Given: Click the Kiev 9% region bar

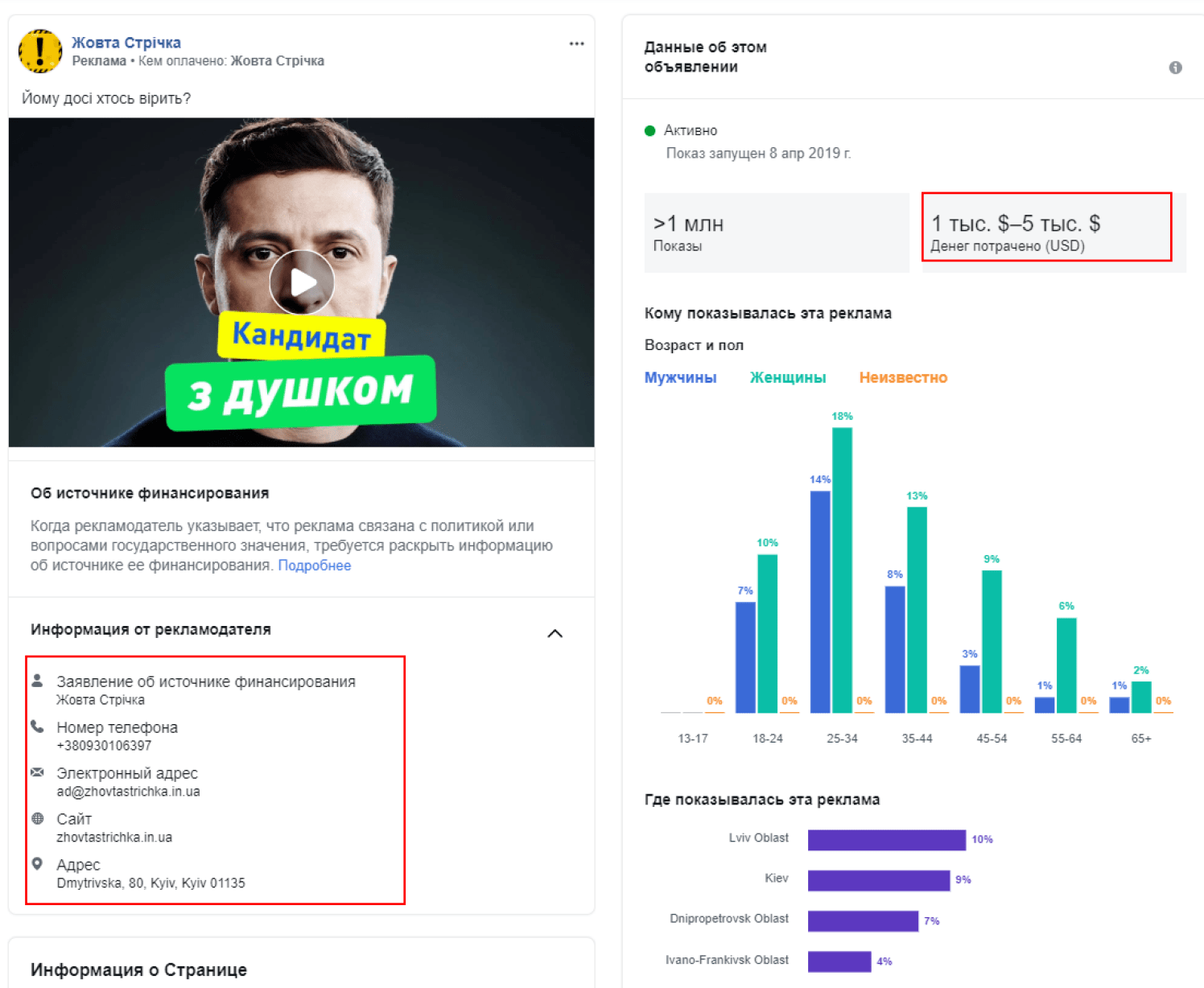Looking at the screenshot, I should click(x=879, y=880).
